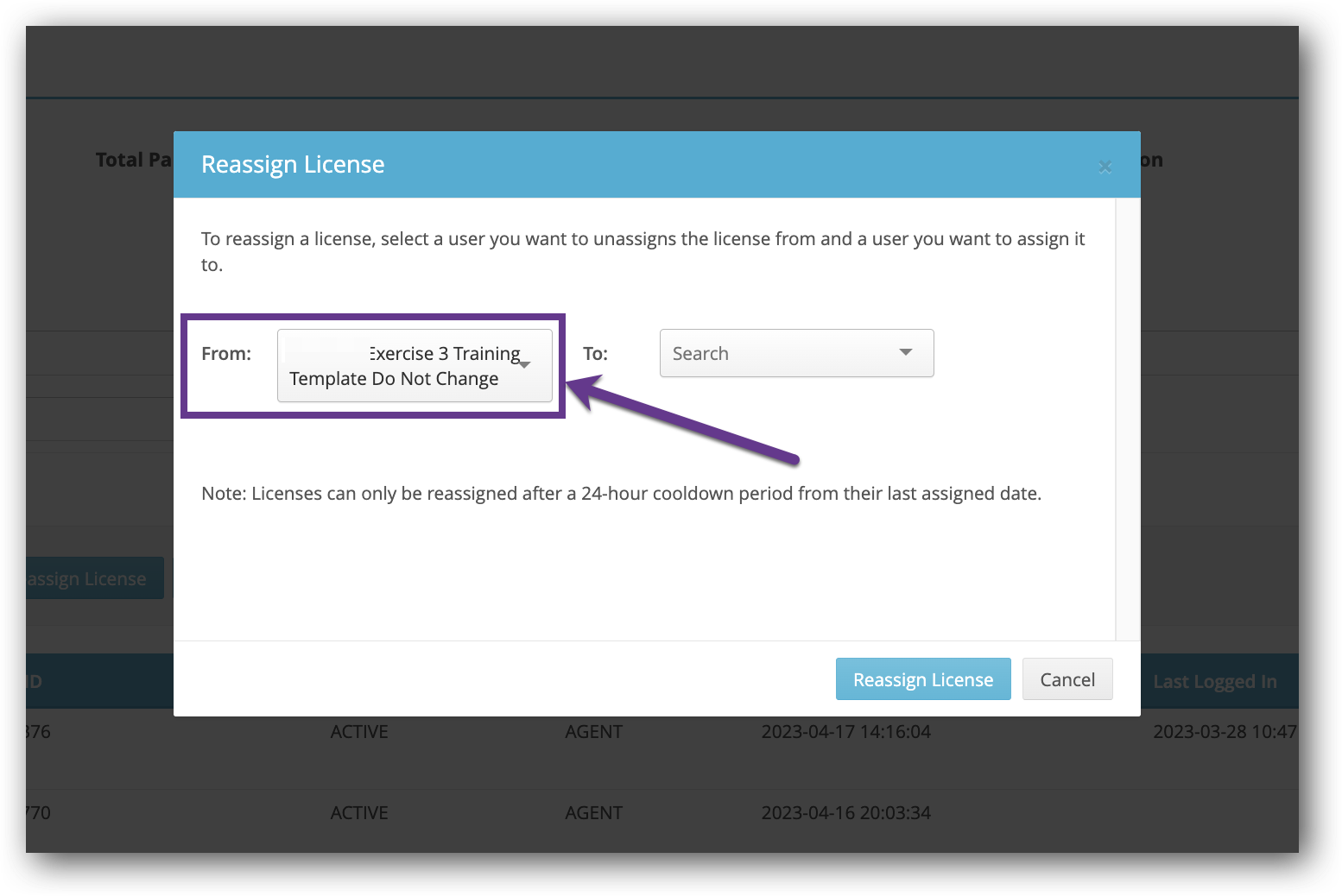Sort by Last Logged In column header
This screenshot has width=1342, height=896.
tap(1214, 682)
